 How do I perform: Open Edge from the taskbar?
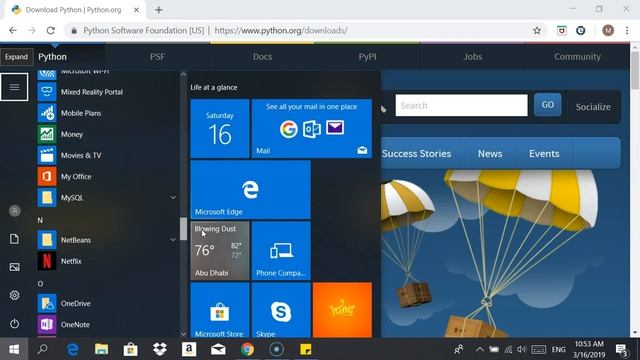click(x=73, y=349)
